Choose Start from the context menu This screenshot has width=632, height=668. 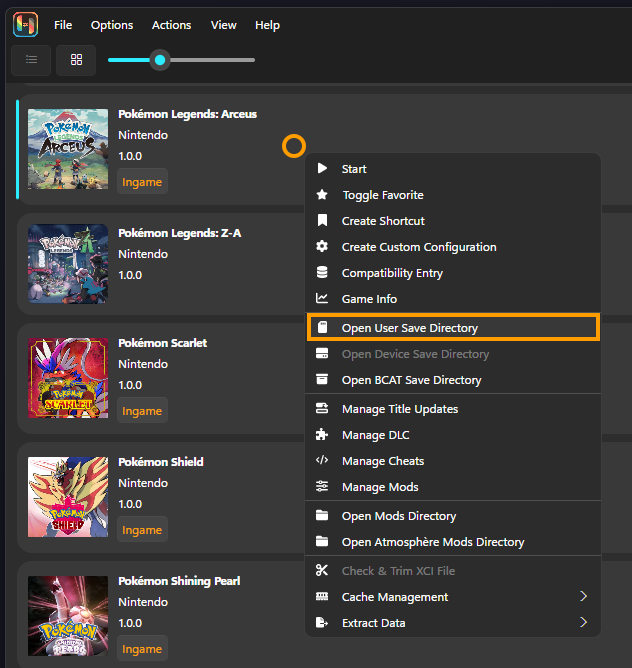pyautogui.click(x=453, y=169)
